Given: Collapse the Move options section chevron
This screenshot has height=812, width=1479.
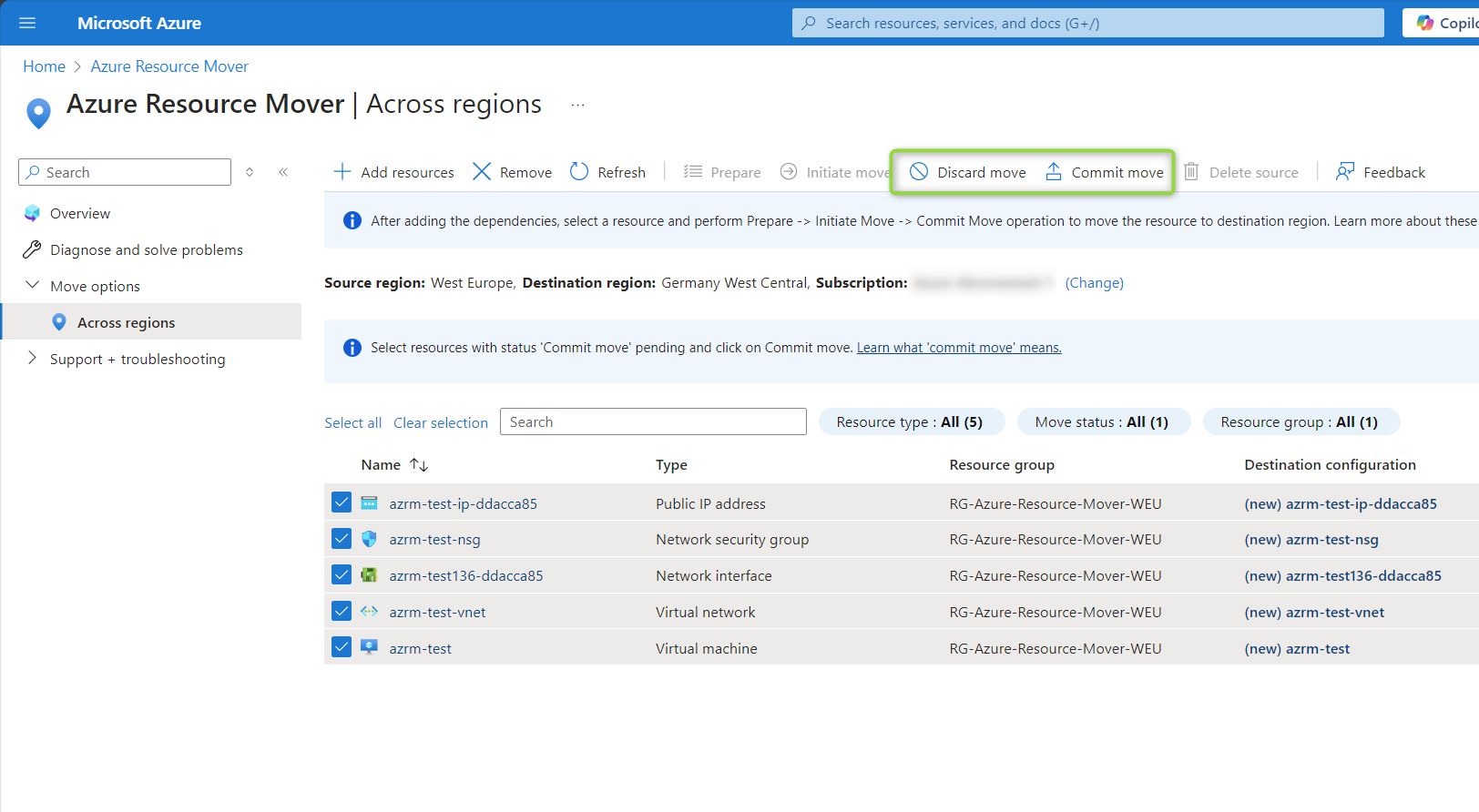Looking at the screenshot, I should point(32,285).
